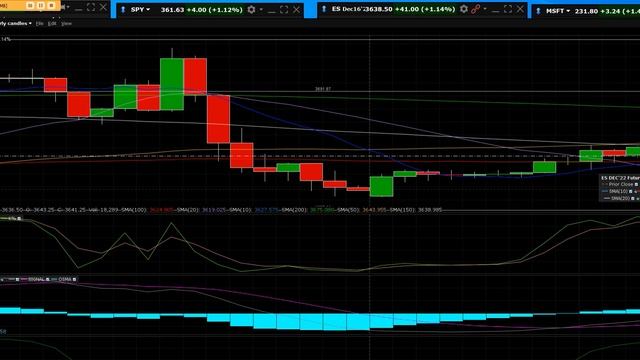Click the Prior Close legend box icon
The image size is (640, 360).
point(636,184)
